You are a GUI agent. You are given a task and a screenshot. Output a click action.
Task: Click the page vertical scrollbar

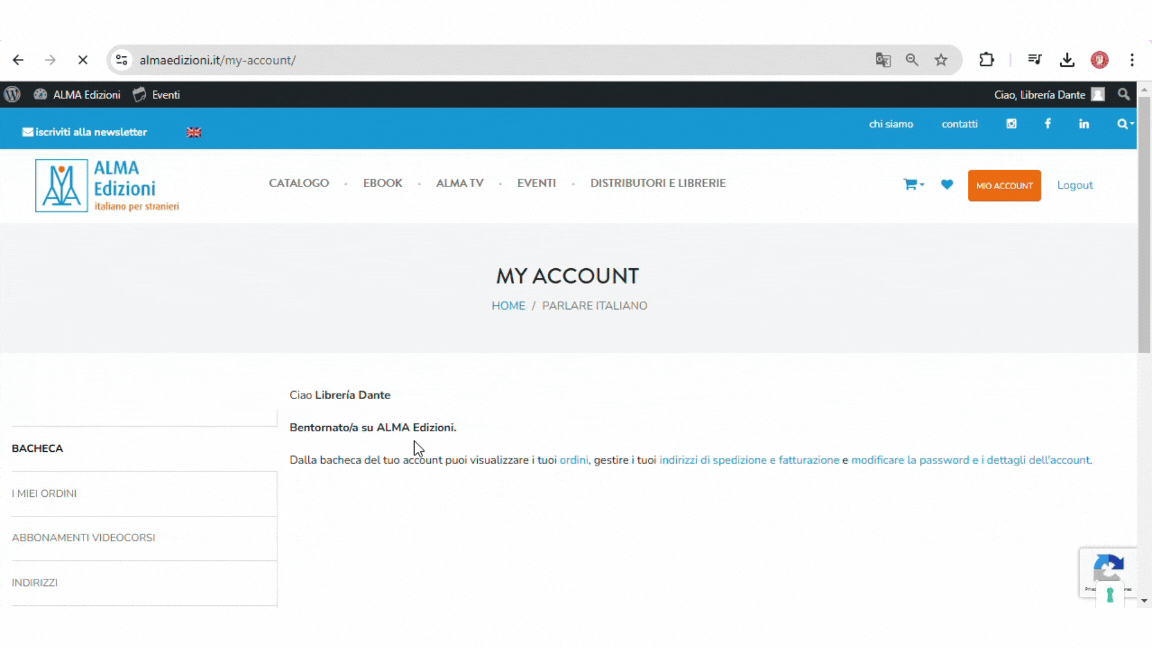pyautogui.click(x=1144, y=224)
